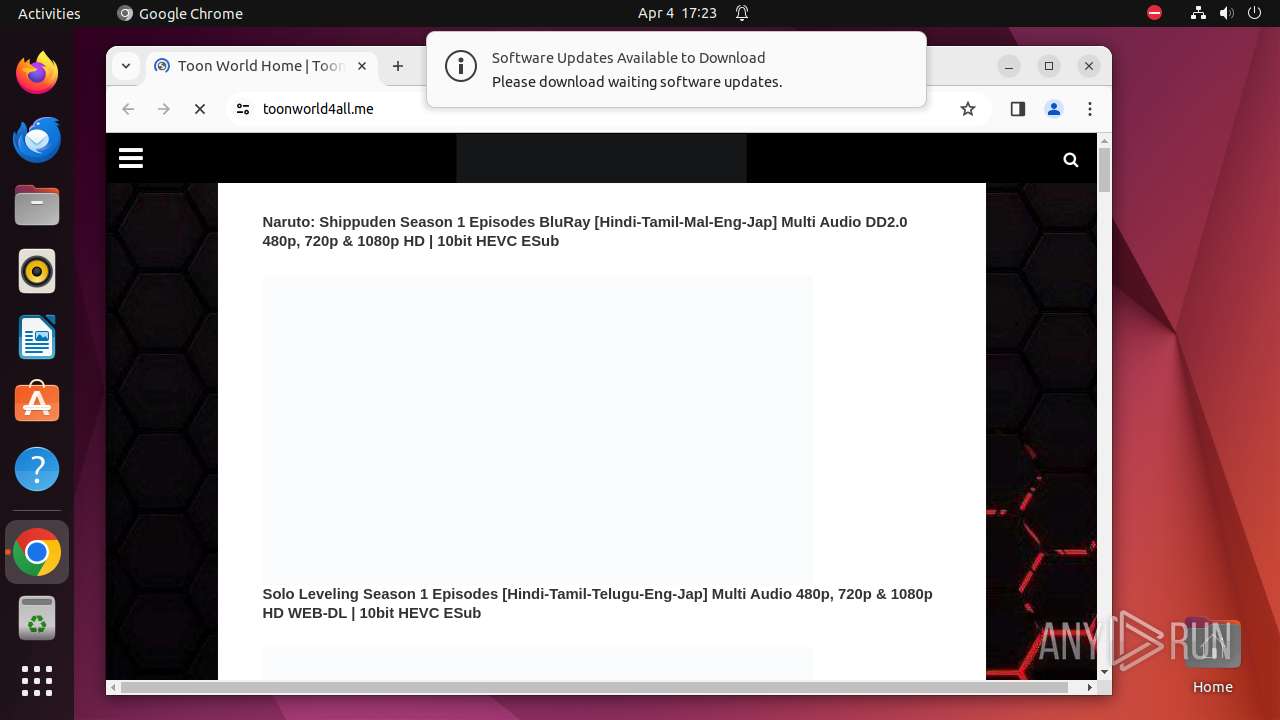Open Ubuntu Software from the dock
The image size is (1280, 720).
click(37, 403)
